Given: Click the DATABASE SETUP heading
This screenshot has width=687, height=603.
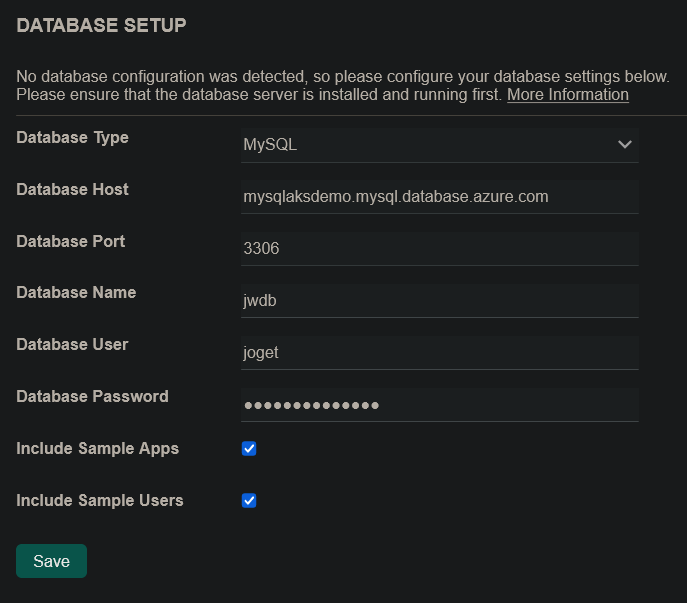Looking at the screenshot, I should coord(101,26).
